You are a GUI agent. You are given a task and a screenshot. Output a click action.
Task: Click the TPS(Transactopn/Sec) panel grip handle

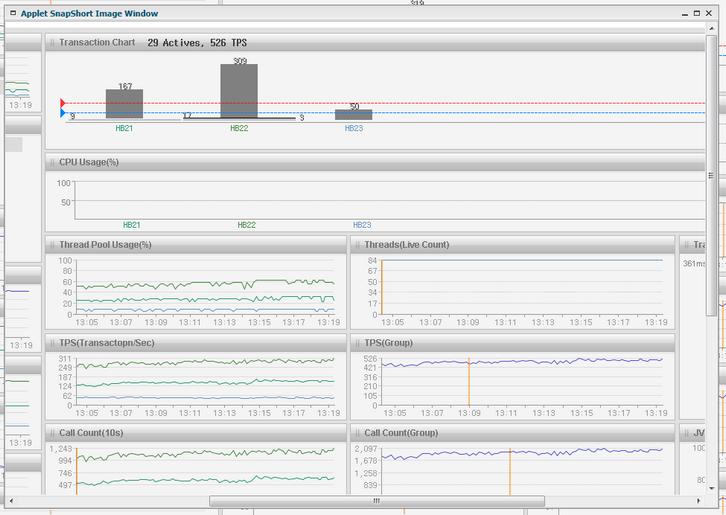pyautogui.click(x=52, y=343)
